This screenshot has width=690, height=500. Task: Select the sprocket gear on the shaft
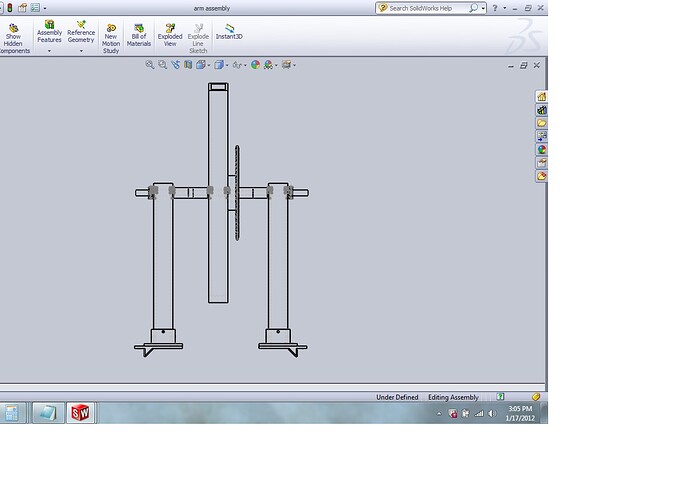[237, 193]
